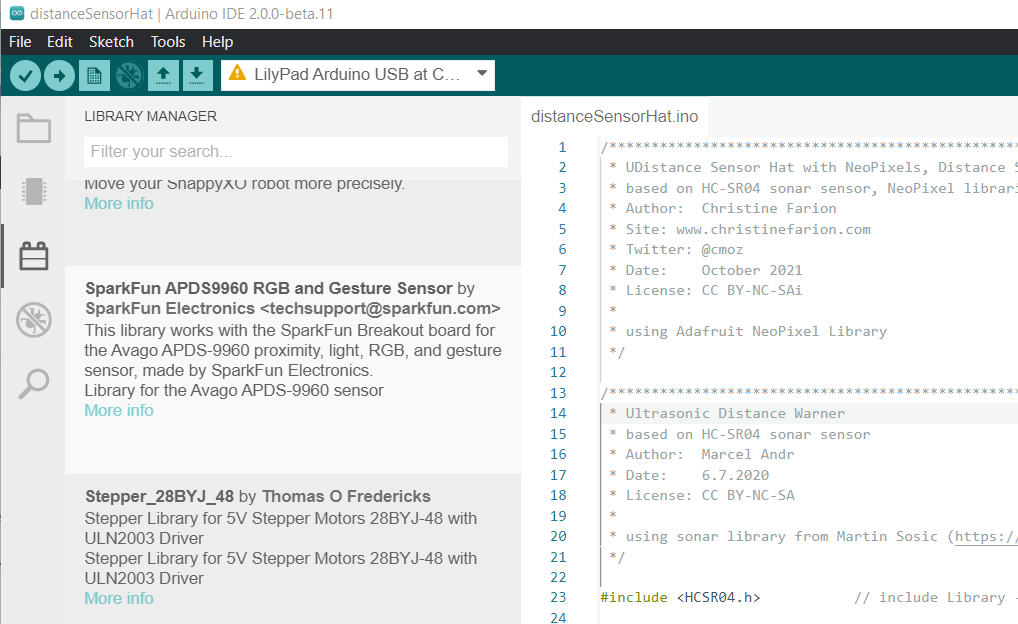The height and width of the screenshot is (624, 1018).
Task: Open the File menu
Action: (x=20, y=42)
